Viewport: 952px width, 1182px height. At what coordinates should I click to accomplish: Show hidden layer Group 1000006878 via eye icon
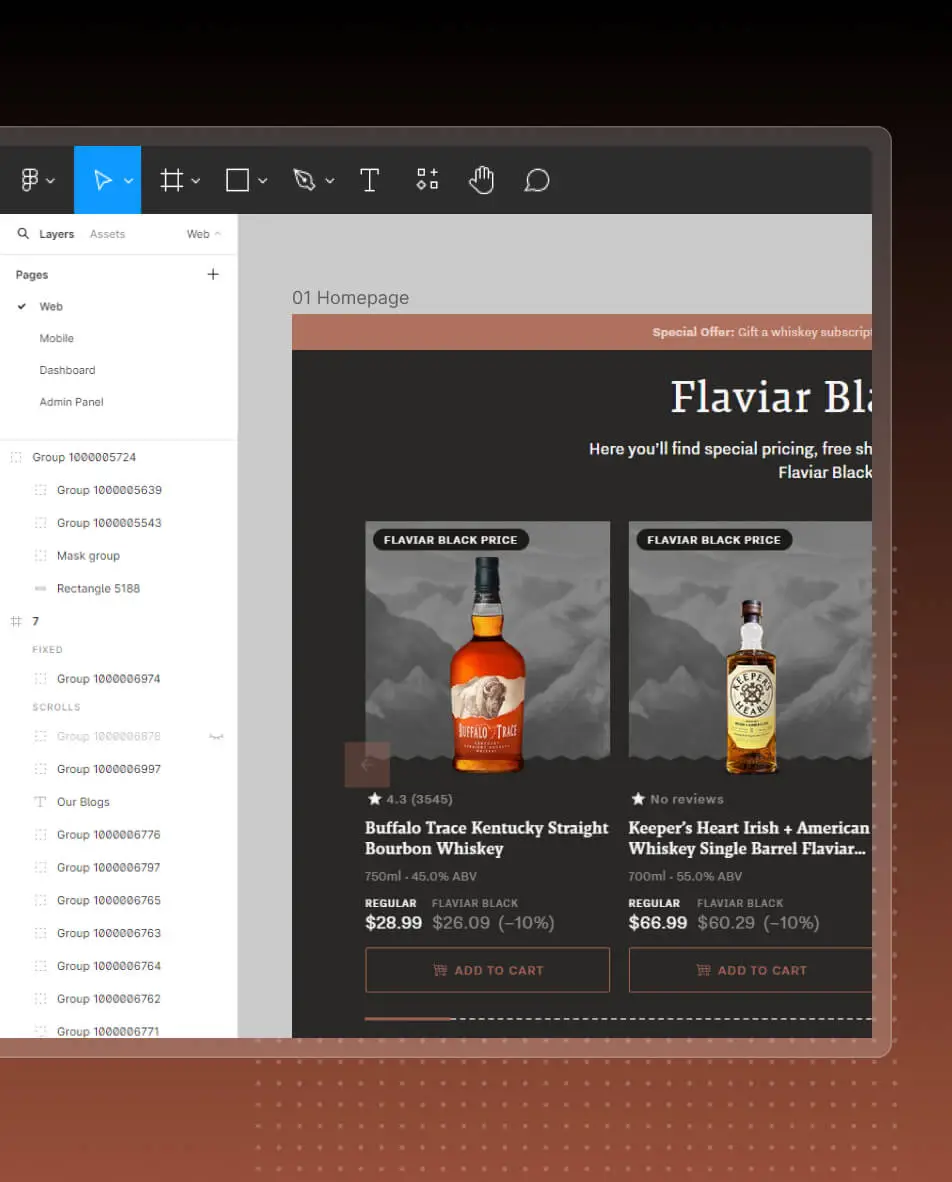click(x=216, y=736)
